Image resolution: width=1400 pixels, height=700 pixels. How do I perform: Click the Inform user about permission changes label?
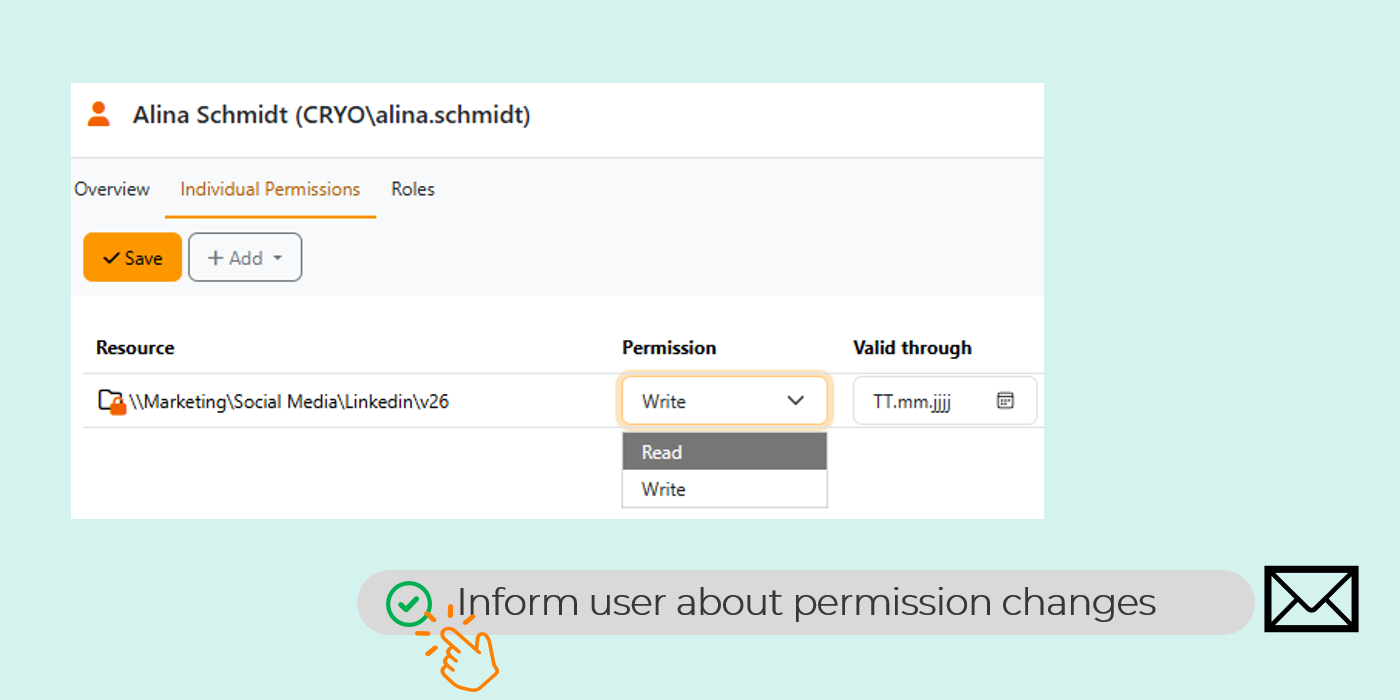(806, 602)
